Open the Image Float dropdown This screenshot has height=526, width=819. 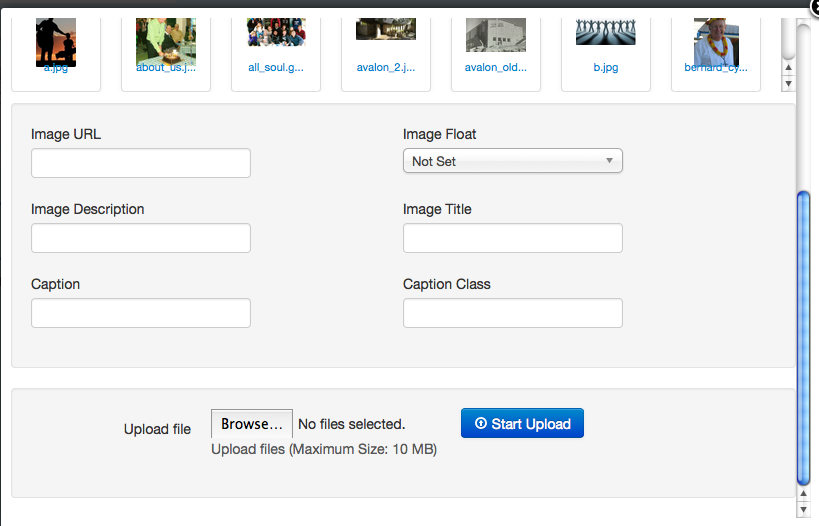point(512,161)
